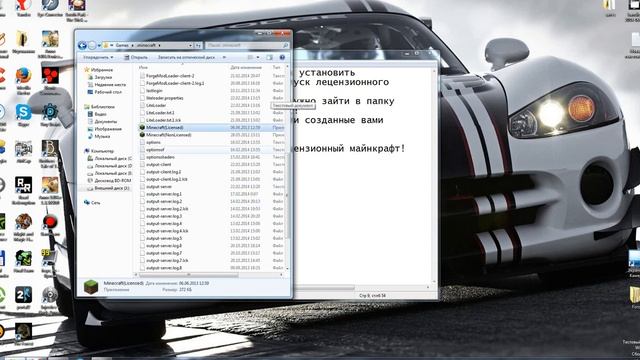Open Недавние места in the sidebar
This screenshot has width=640, height=360.
[x=107, y=84]
